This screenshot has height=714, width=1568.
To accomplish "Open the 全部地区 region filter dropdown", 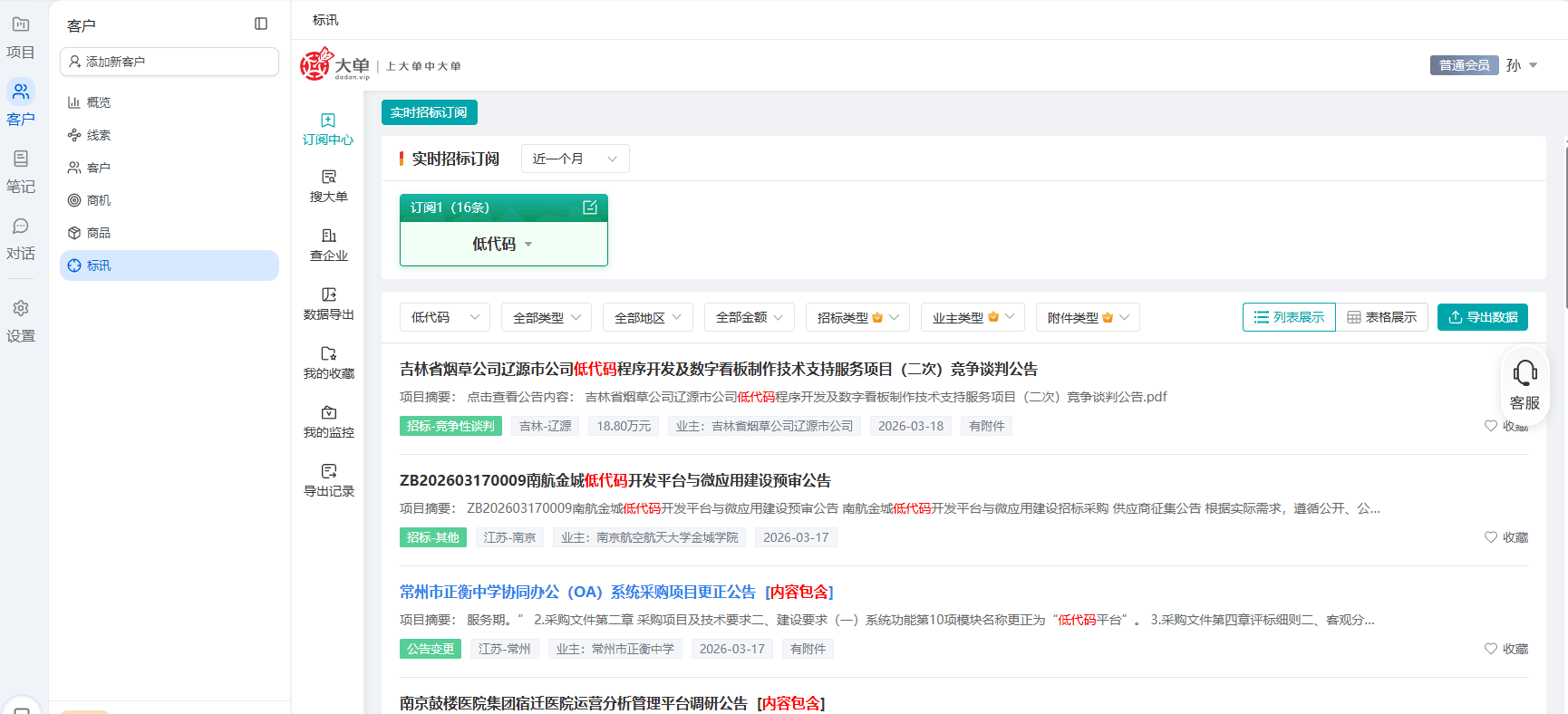I will pos(648,318).
